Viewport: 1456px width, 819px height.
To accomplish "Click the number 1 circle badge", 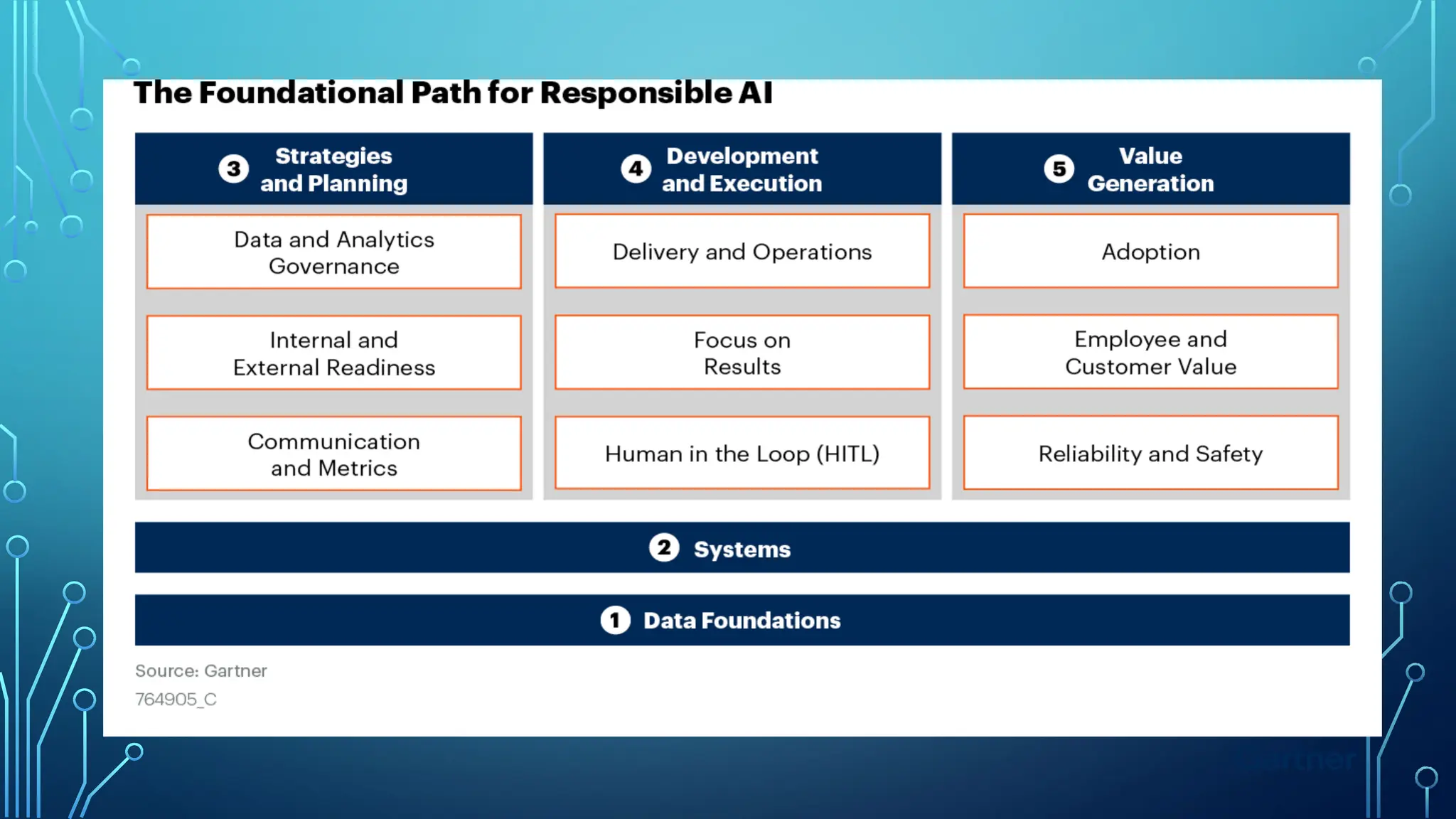I will pyautogui.click(x=615, y=620).
